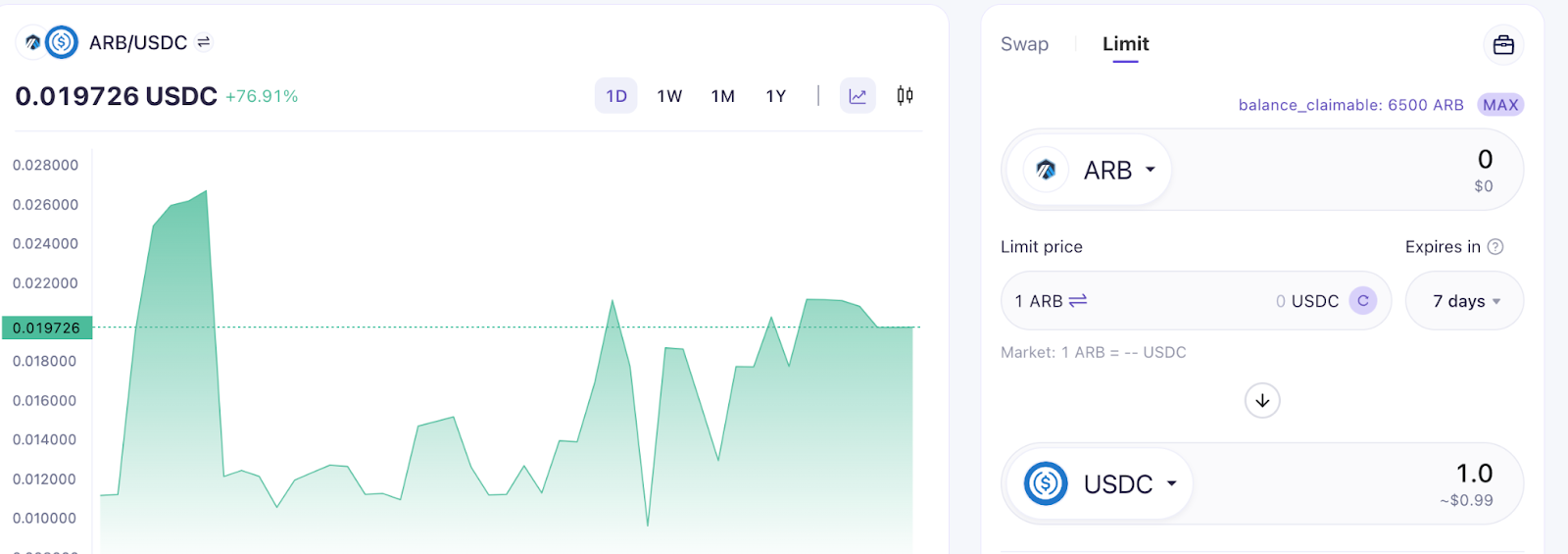This screenshot has width=1568, height=554.
Task: Reset limit price with the C icon
Action: 1363,301
